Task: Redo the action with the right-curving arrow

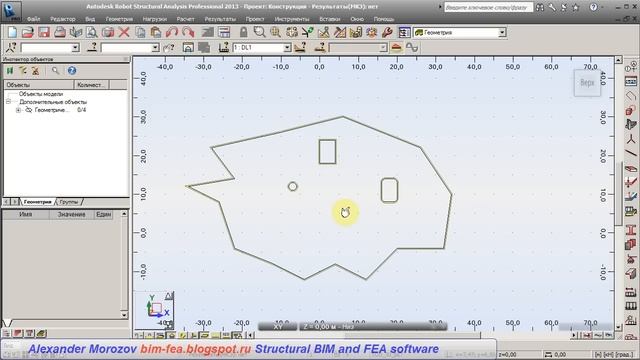Action: (x=188, y=32)
